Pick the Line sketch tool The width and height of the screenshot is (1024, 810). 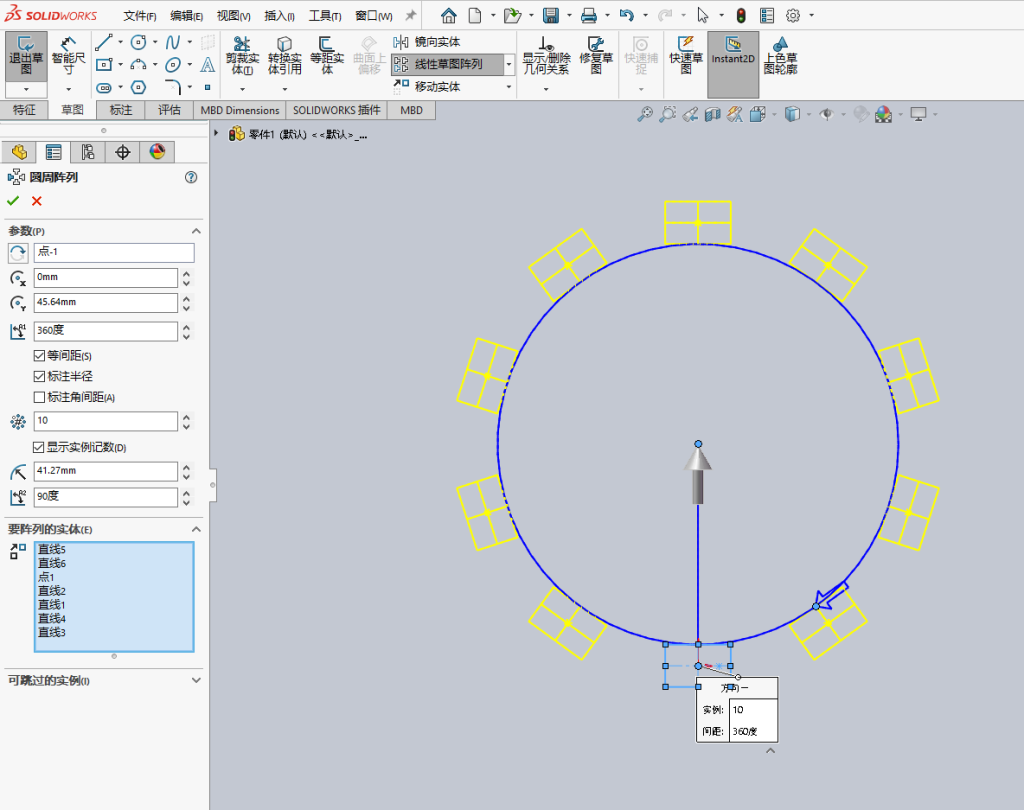(x=104, y=42)
